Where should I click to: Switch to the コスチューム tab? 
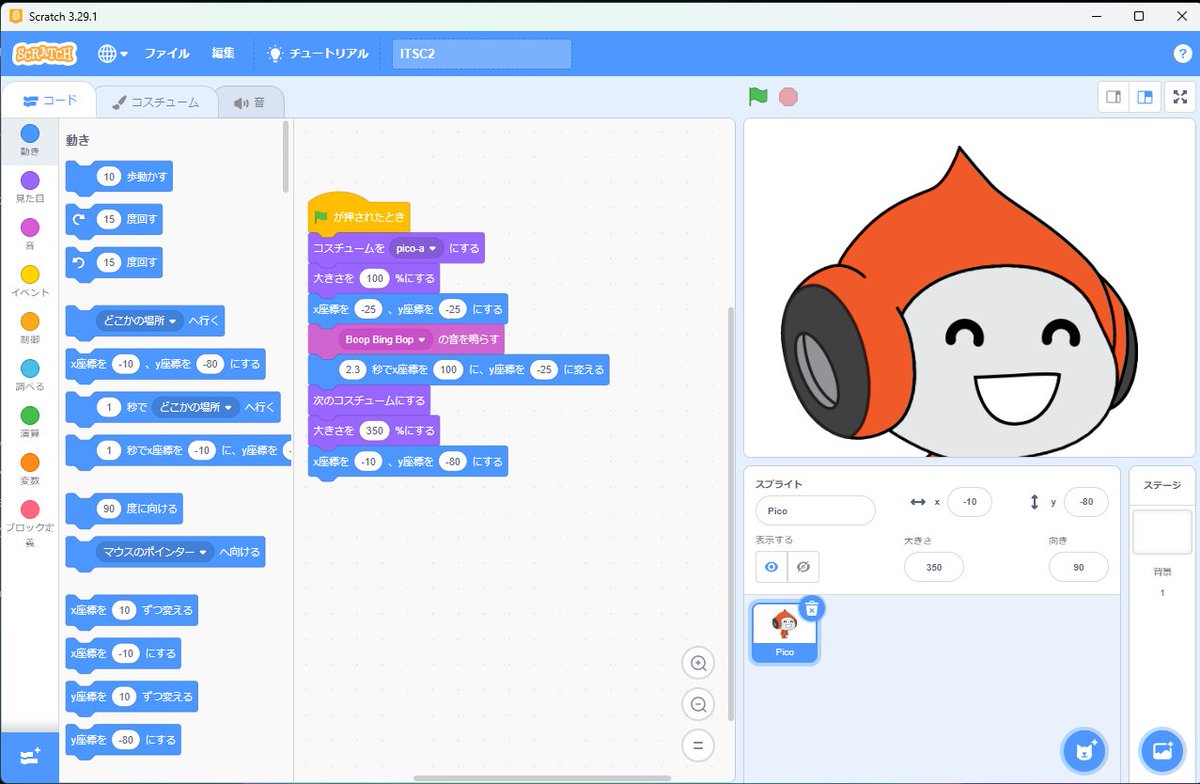point(156,102)
